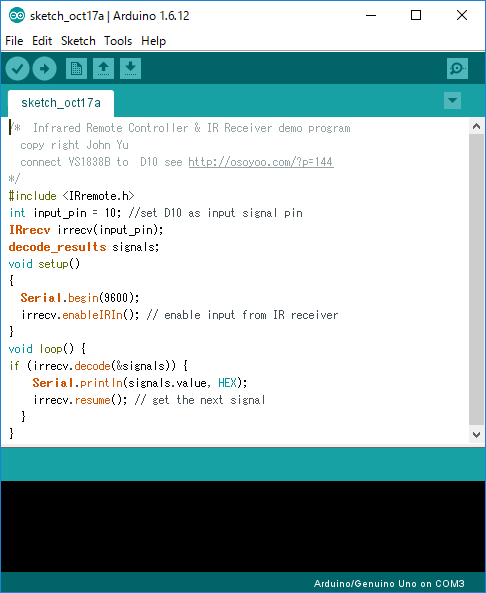Click the '#include <IRremote.h>' line

coord(71,196)
